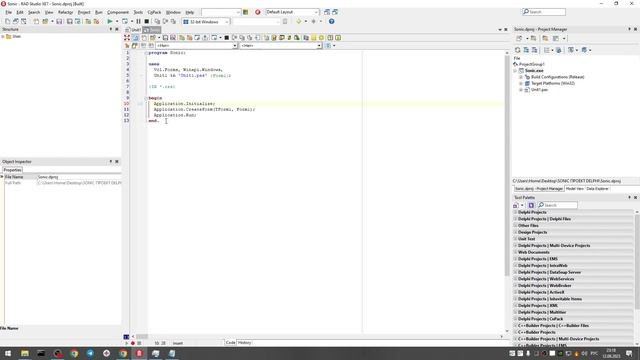Image resolution: width=640 pixels, height=360 pixels.
Task: Click the editor's horizontal scrollbar thumb
Action: (x=142, y=337)
